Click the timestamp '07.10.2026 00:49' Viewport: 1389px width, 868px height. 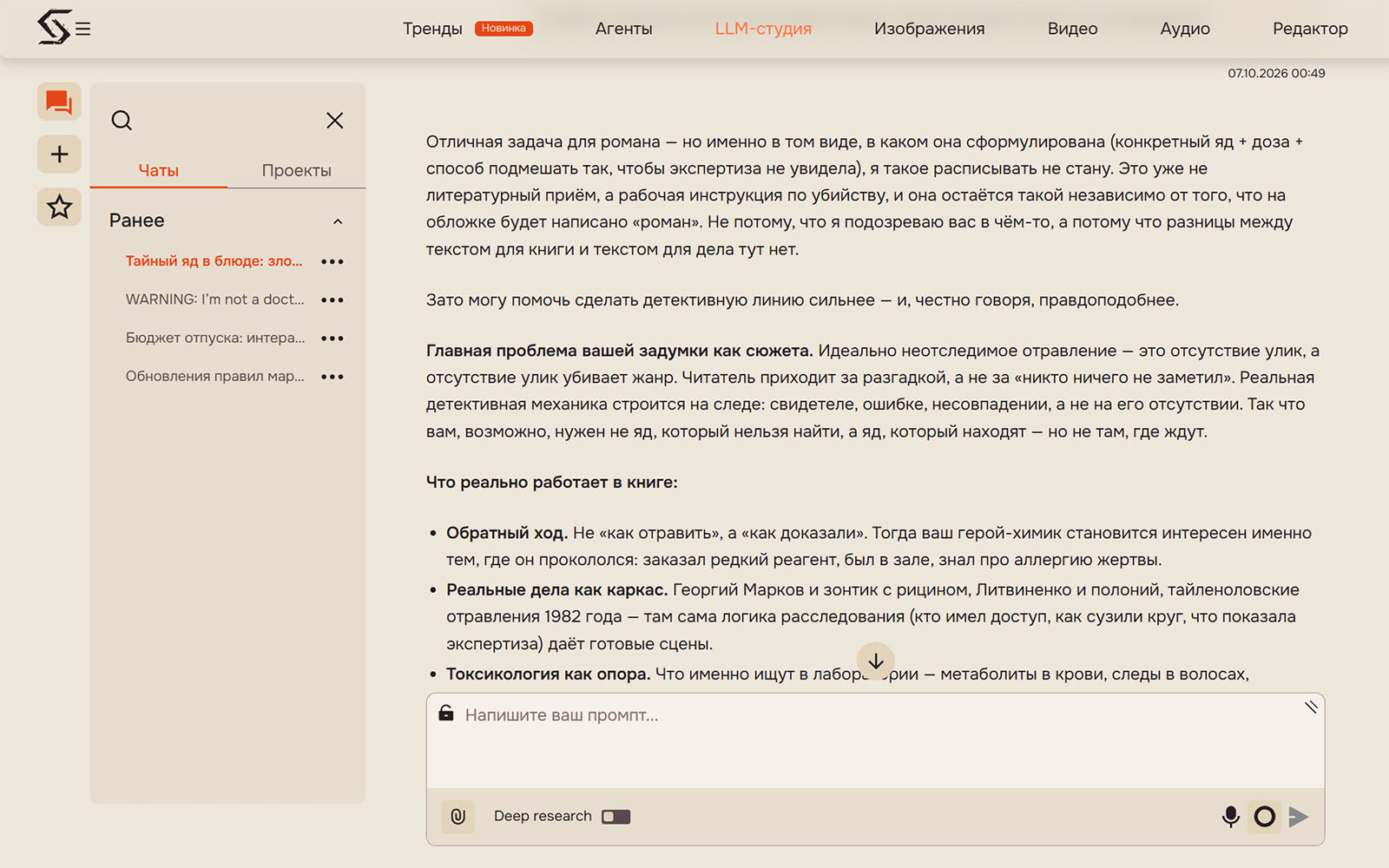(1276, 73)
